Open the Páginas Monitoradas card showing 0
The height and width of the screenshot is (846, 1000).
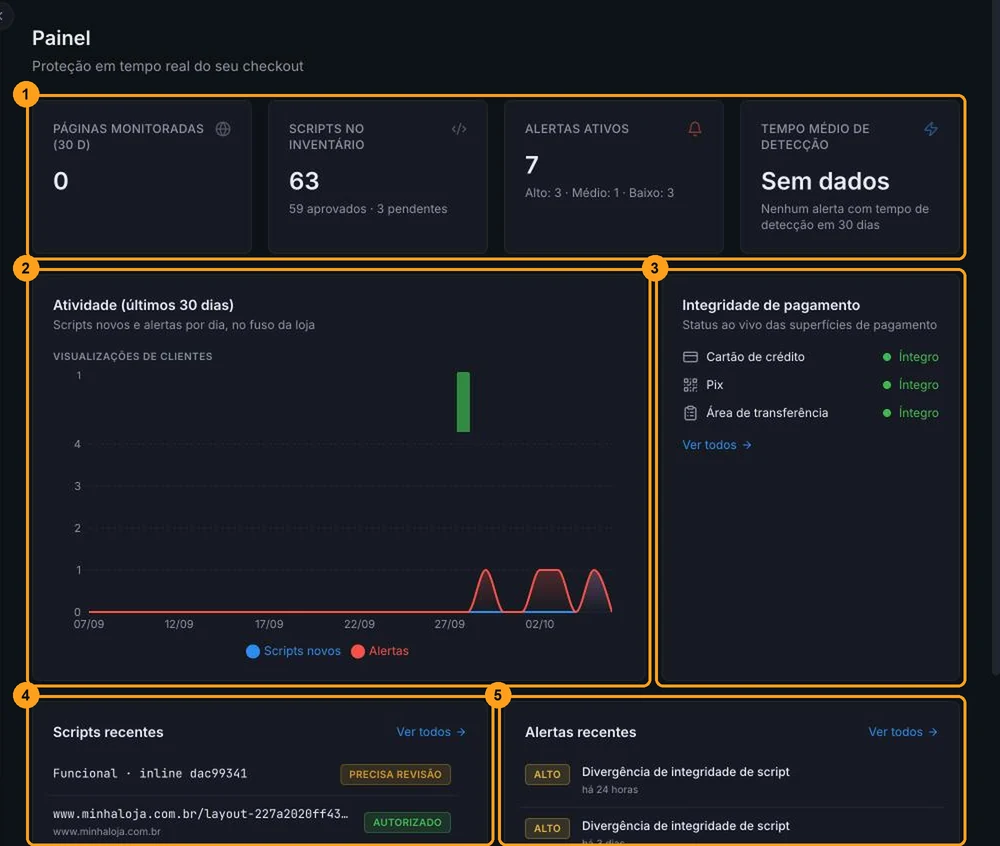click(140, 177)
